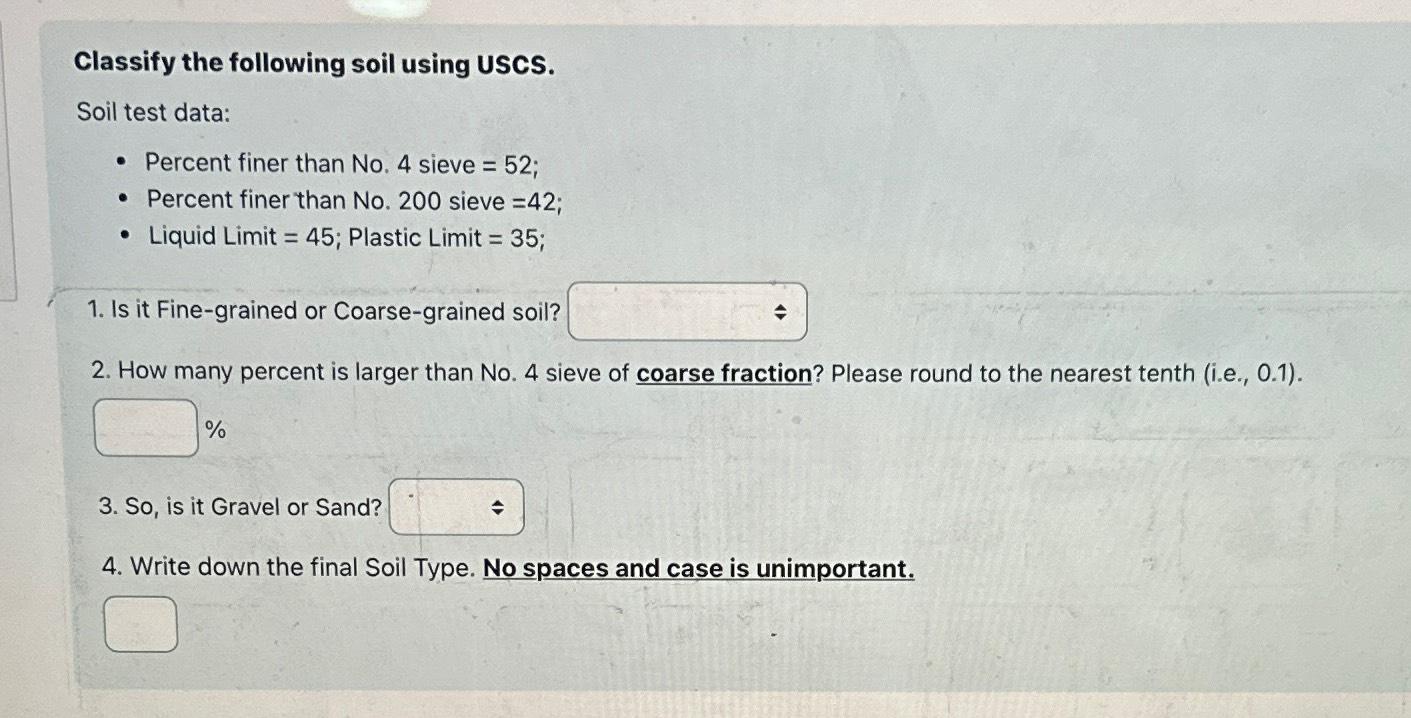Click the up-down arrows on question 1 selector
Viewport: 1411px width, 718px height.
coord(783,312)
